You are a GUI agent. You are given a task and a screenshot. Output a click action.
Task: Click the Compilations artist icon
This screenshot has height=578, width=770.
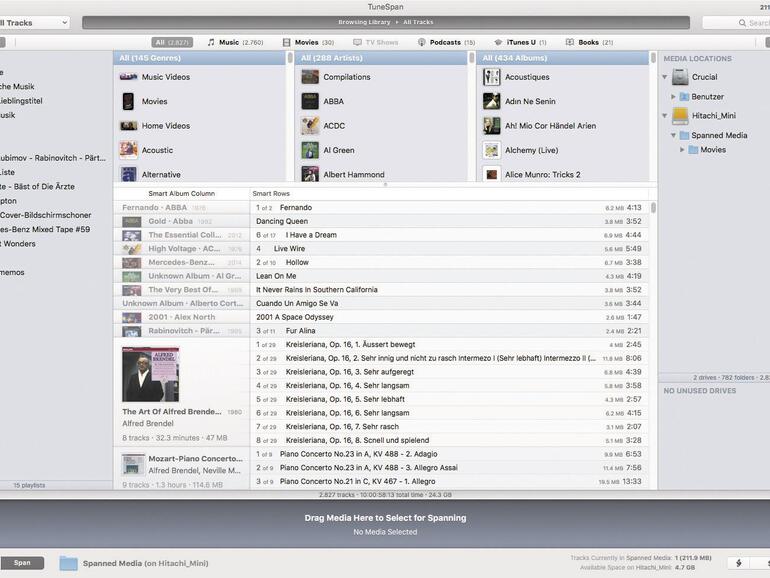click(x=310, y=77)
